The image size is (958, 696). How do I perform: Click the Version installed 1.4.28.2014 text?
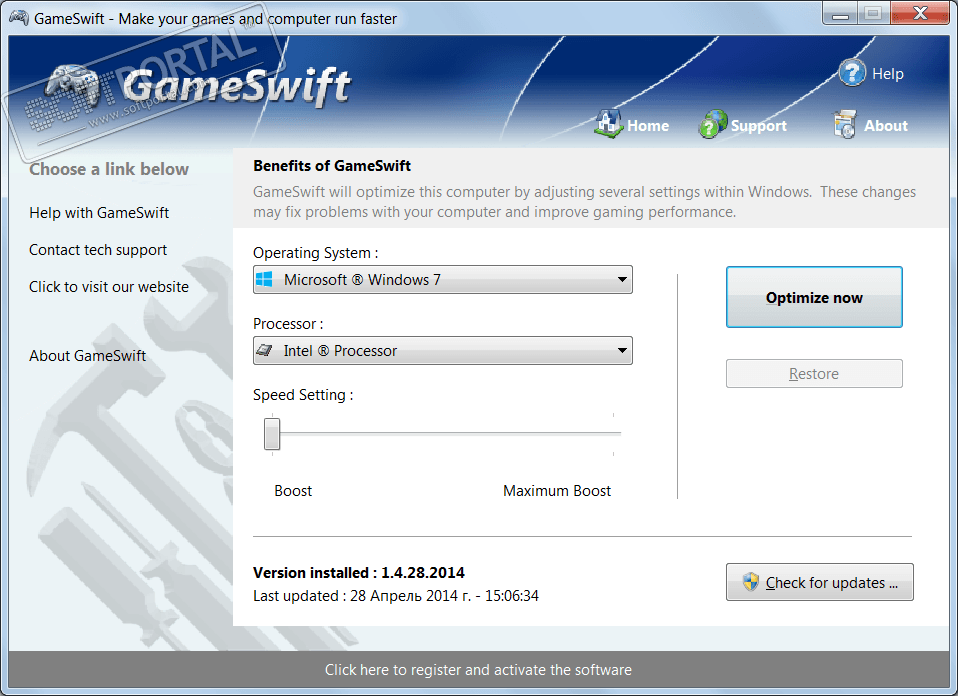click(x=359, y=573)
